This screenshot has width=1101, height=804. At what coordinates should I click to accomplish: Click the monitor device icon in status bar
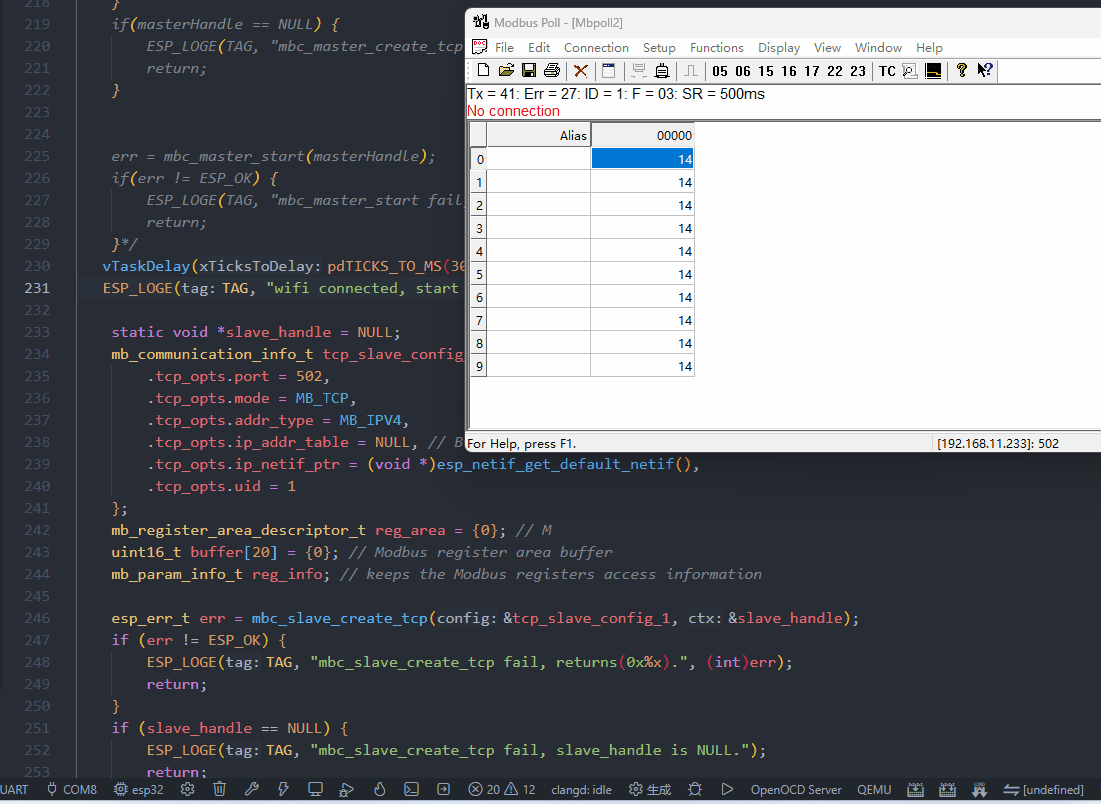pyautogui.click(x=315, y=789)
